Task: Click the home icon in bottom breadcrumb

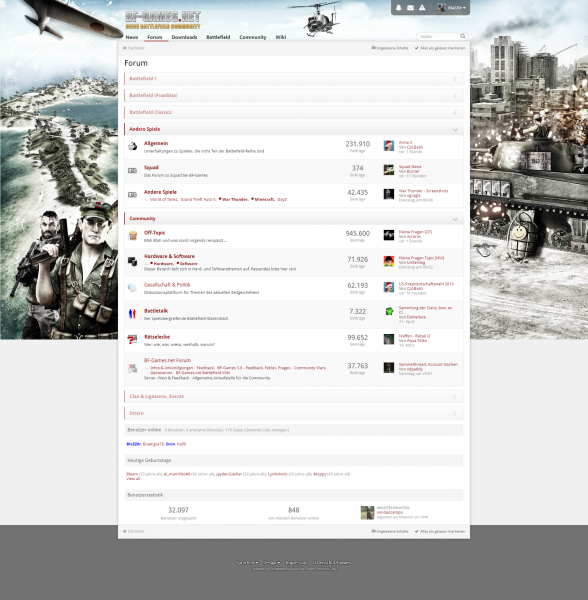Action: [124, 531]
